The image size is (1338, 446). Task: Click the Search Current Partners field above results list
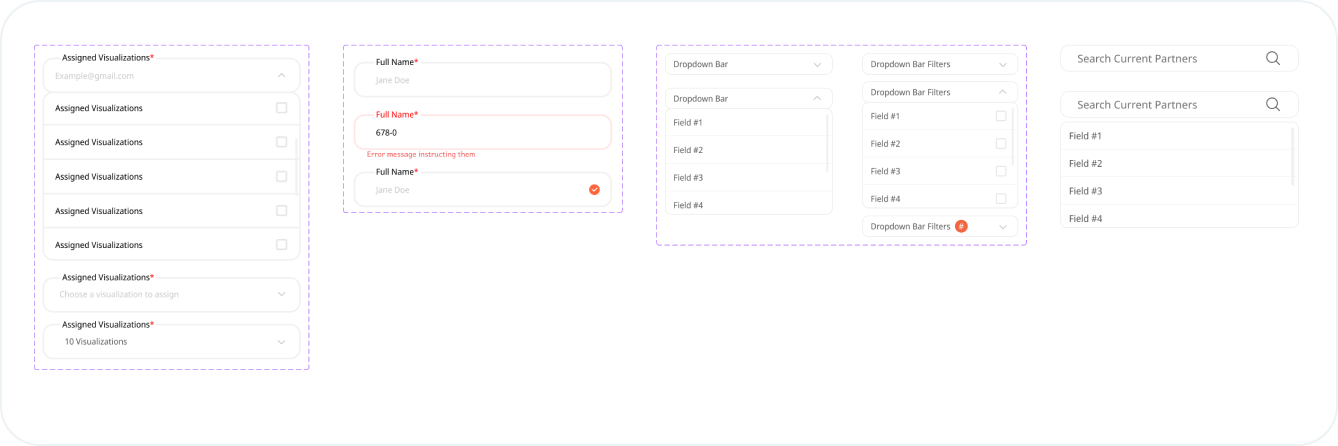(x=1179, y=104)
